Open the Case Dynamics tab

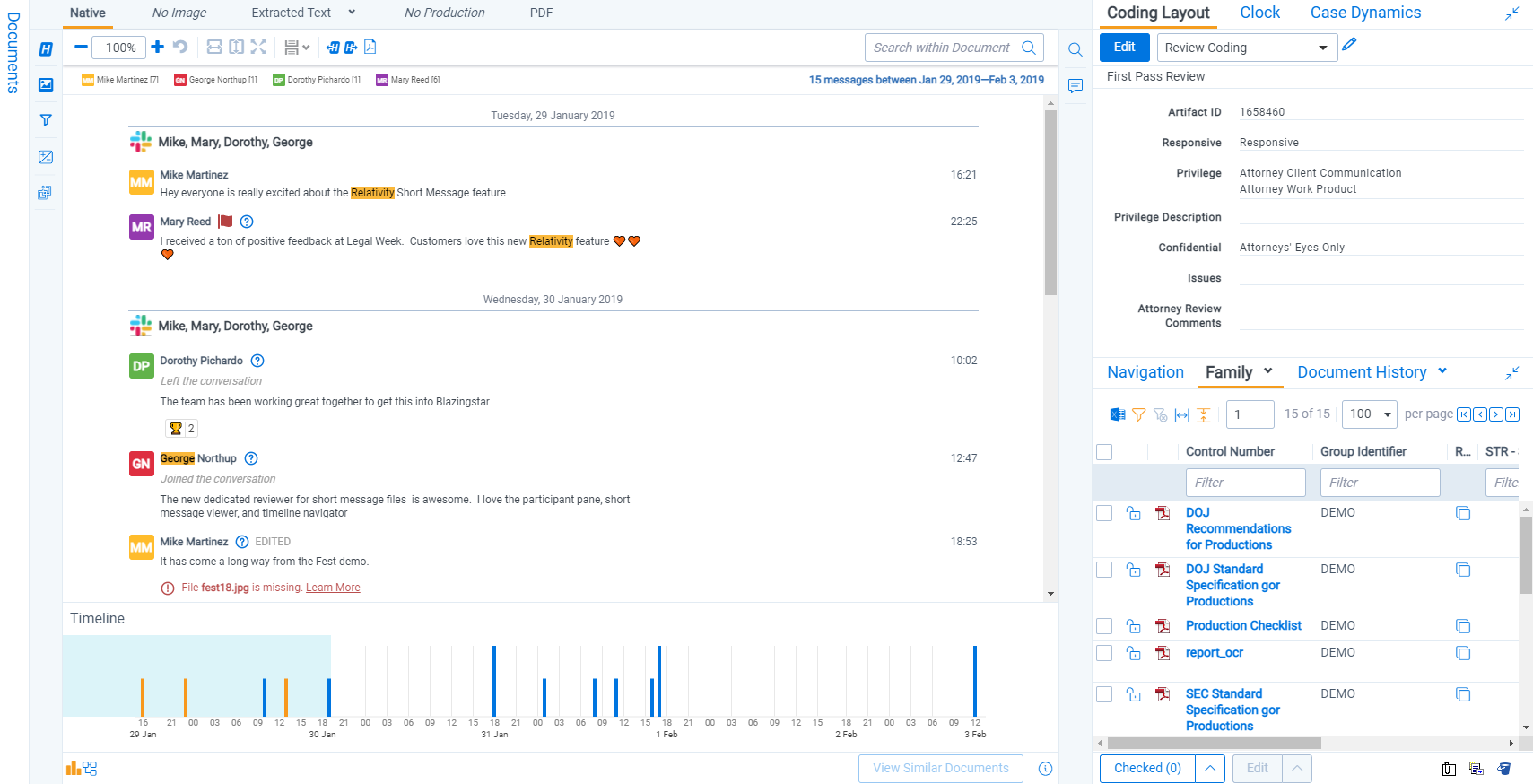[1365, 13]
